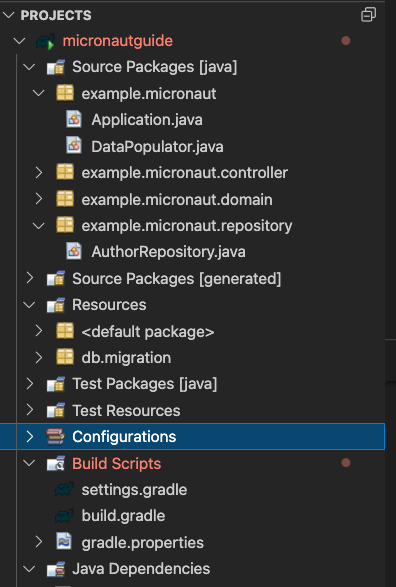Screen dimensions: 396x587
Task: Select the Java Dependencies label
Action: [141, 569]
